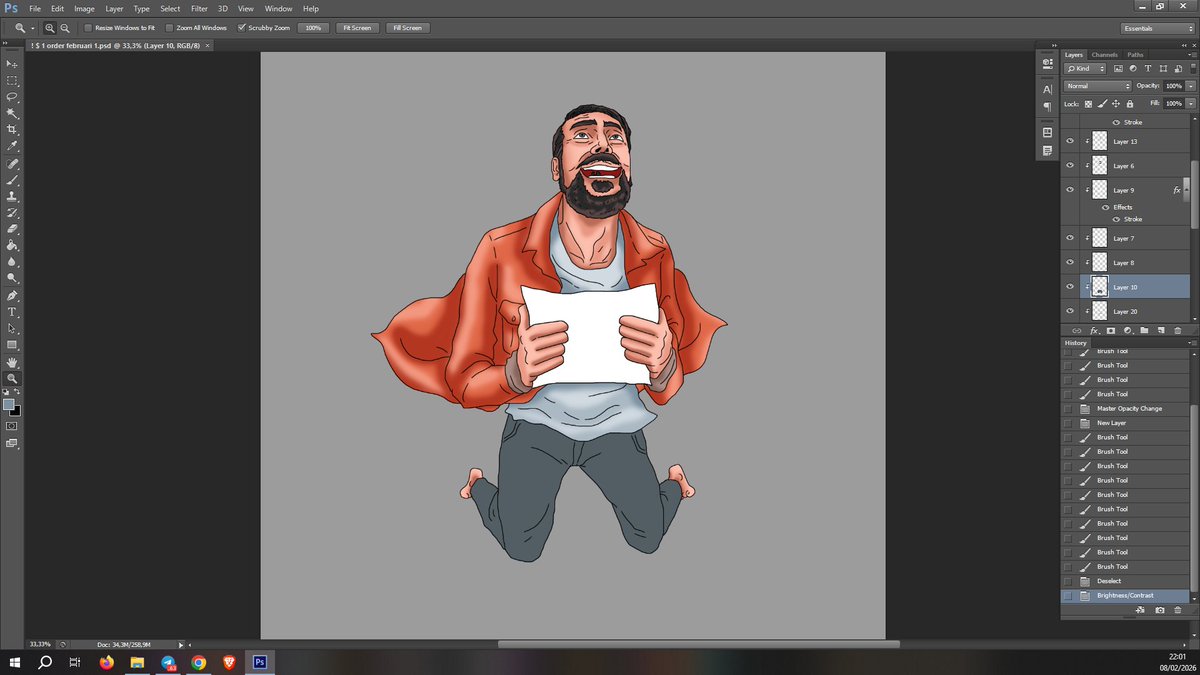Click the Fill Screen button
Screen dimensions: 1200x675
pyautogui.click(x=408, y=28)
